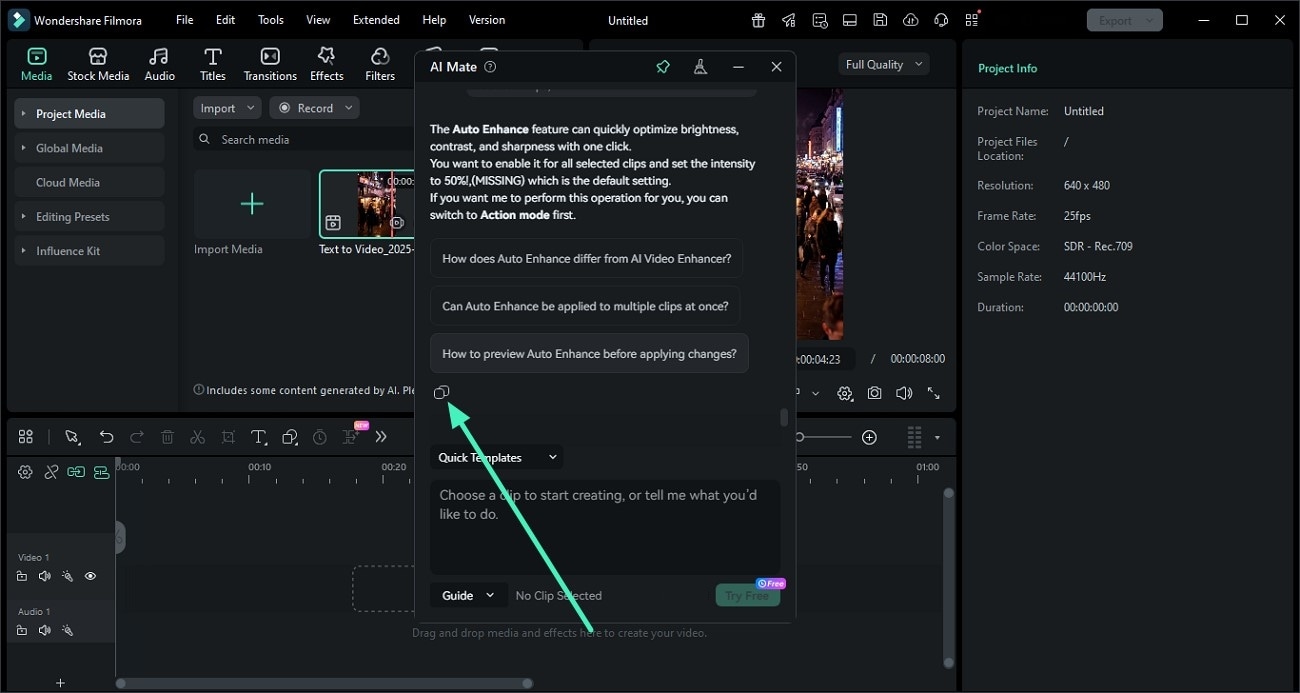1300x693 pixels.
Task: Click the timeline layout grid icon
Action: [x=26, y=437]
